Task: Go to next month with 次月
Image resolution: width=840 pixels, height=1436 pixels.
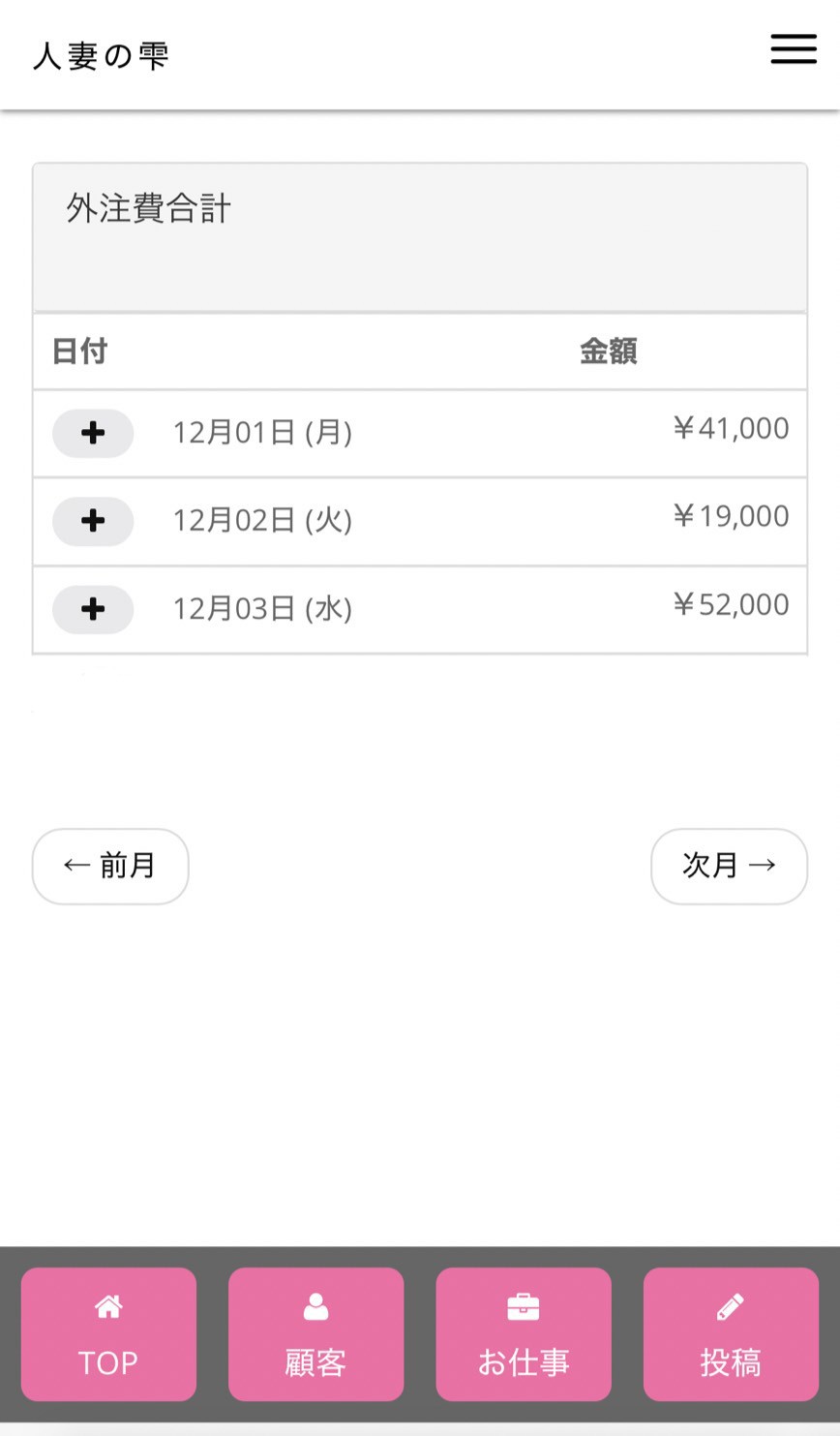Action: tap(729, 866)
